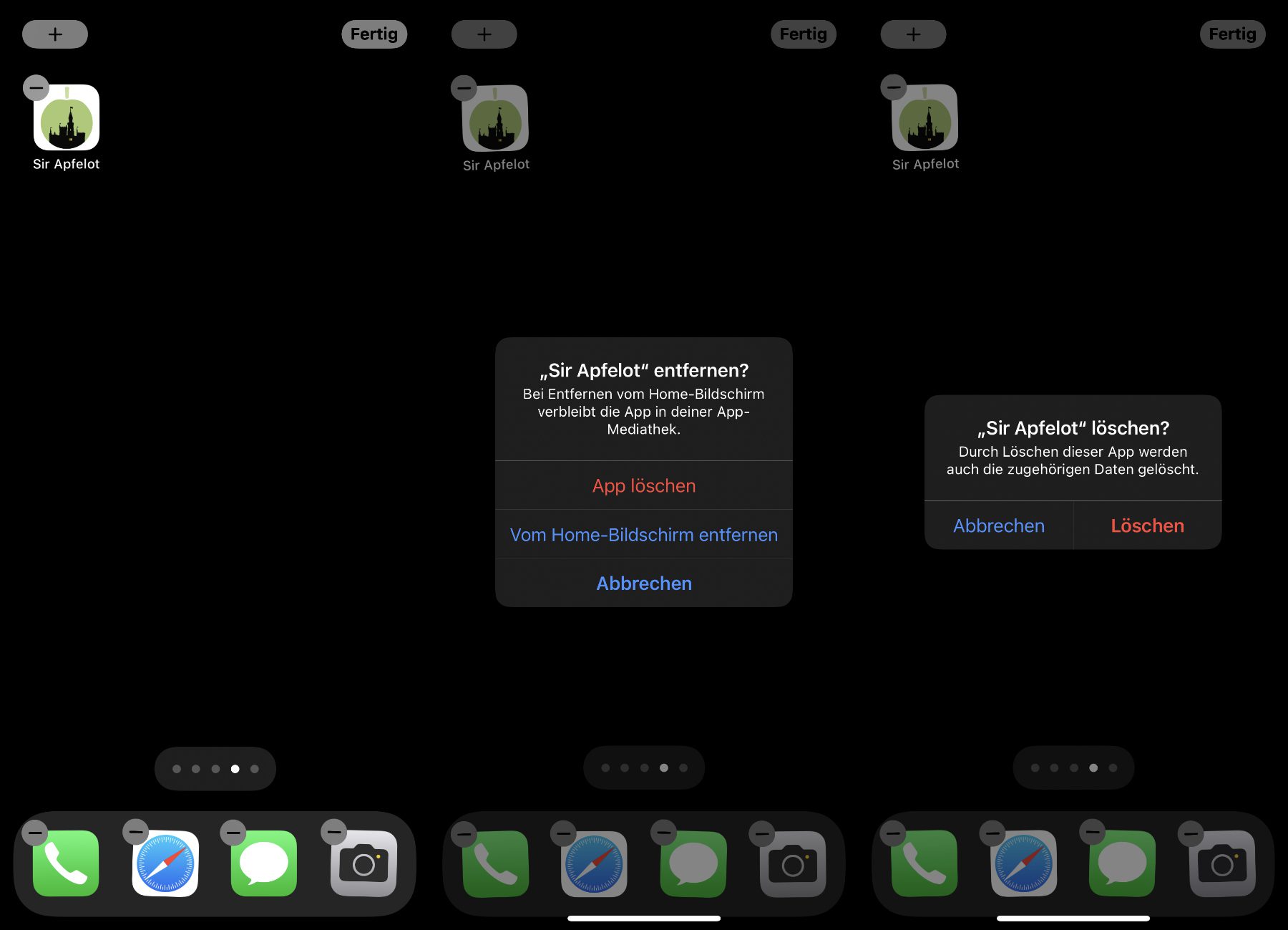Viewport: 1288px width, 930px height.
Task: Tap the minus badge on Phone in the left dock
Action: tap(35, 833)
